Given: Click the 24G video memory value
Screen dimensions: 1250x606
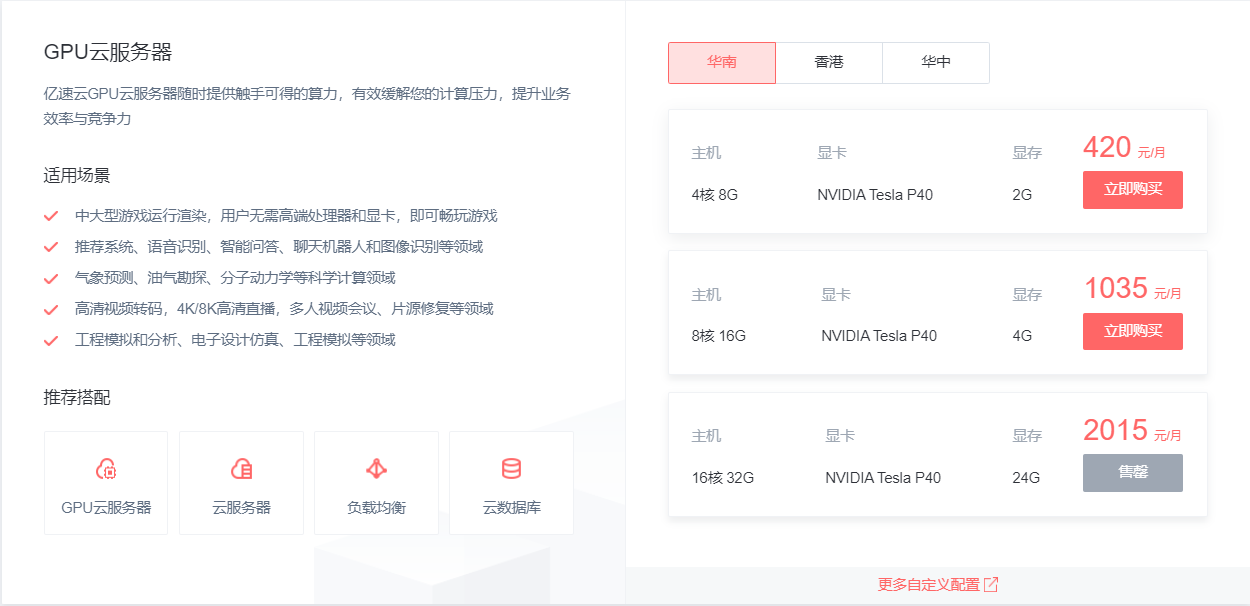Looking at the screenshot, I should pyautogui.click(x=1026, y=477).
